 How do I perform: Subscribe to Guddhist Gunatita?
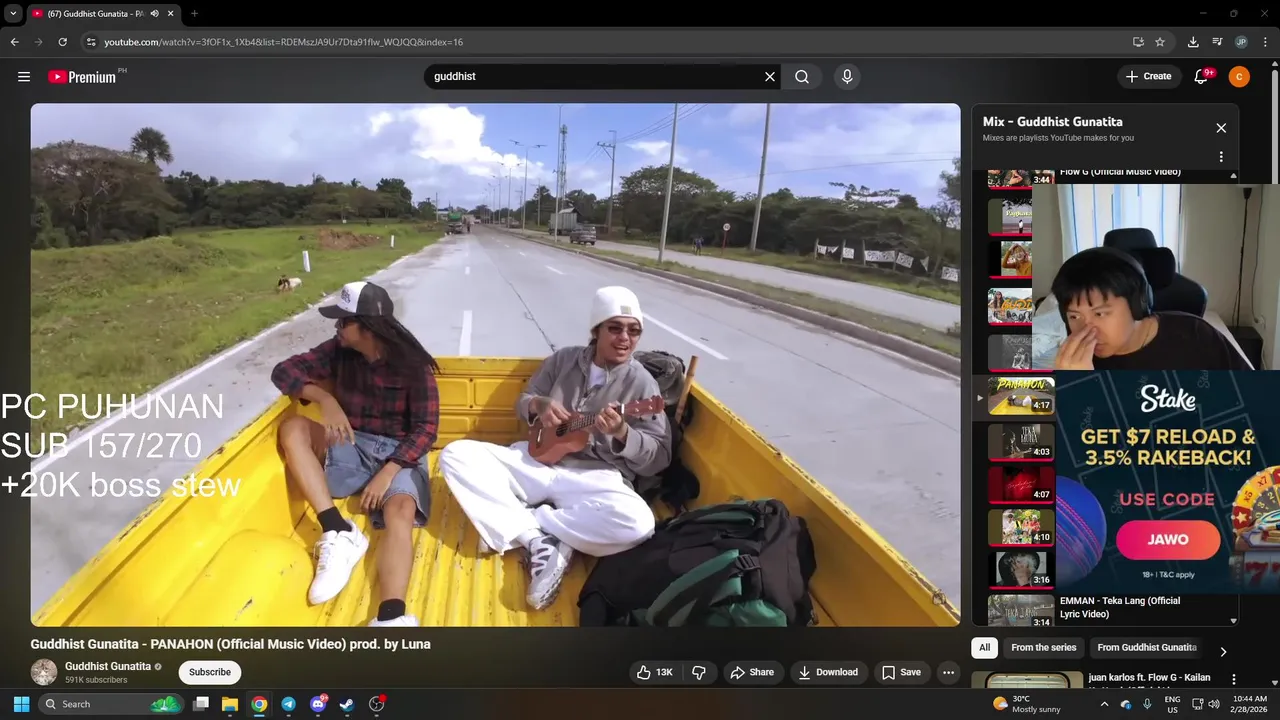point(210,672)
